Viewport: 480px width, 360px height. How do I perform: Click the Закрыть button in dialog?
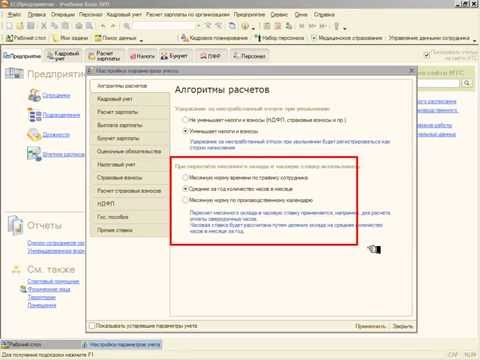[x=402, y=326]
